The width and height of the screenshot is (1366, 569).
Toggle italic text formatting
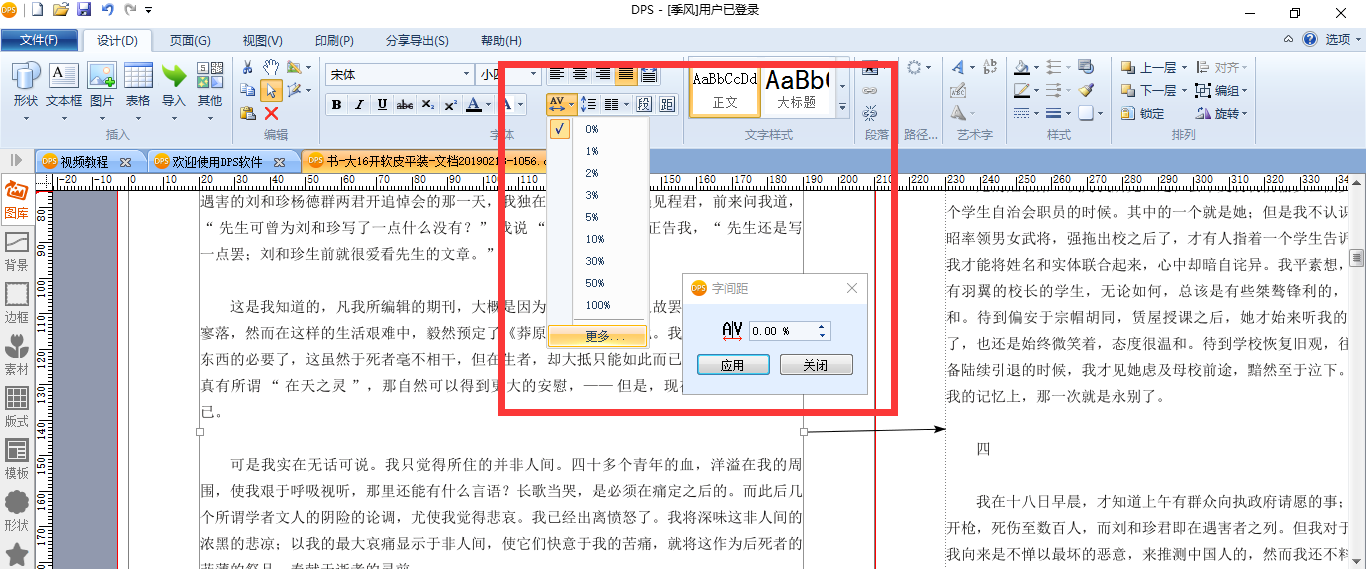point(359,104)
